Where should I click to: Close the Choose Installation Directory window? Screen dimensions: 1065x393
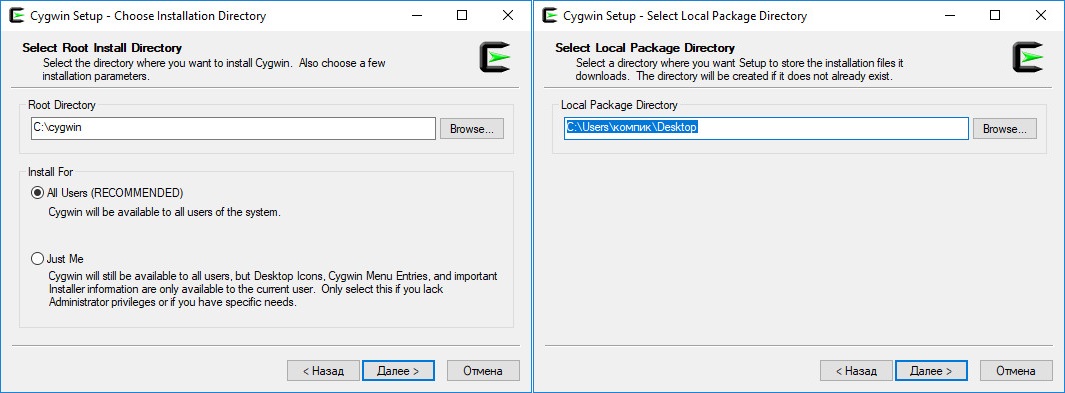[x=507, y=15]
